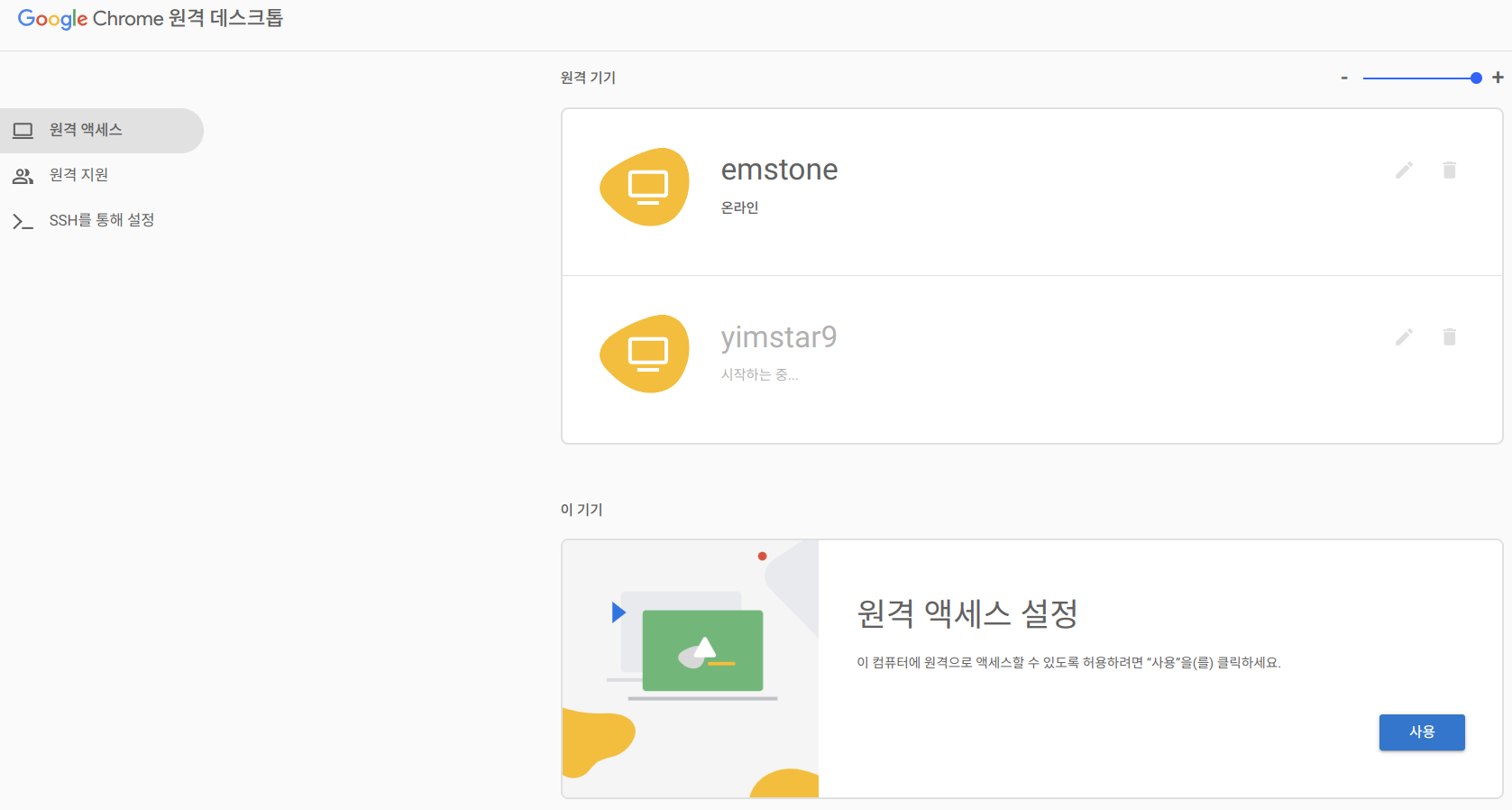Click the 사용 button to enable remote access
This screenshot has height=810, width=1512.
pos(1422,732)
